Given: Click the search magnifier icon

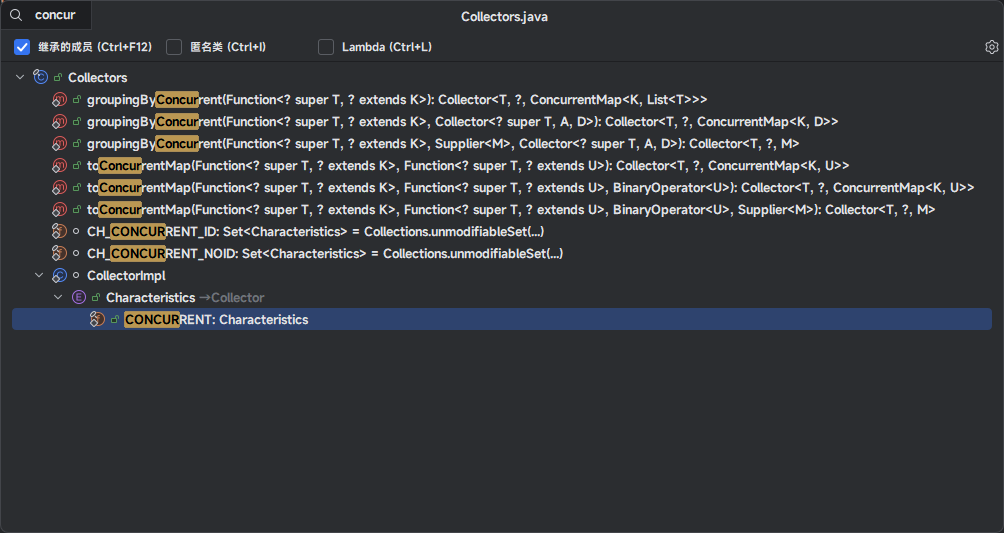Looking at the screenshot, I should pyautogui.click(x=16, y=16).
